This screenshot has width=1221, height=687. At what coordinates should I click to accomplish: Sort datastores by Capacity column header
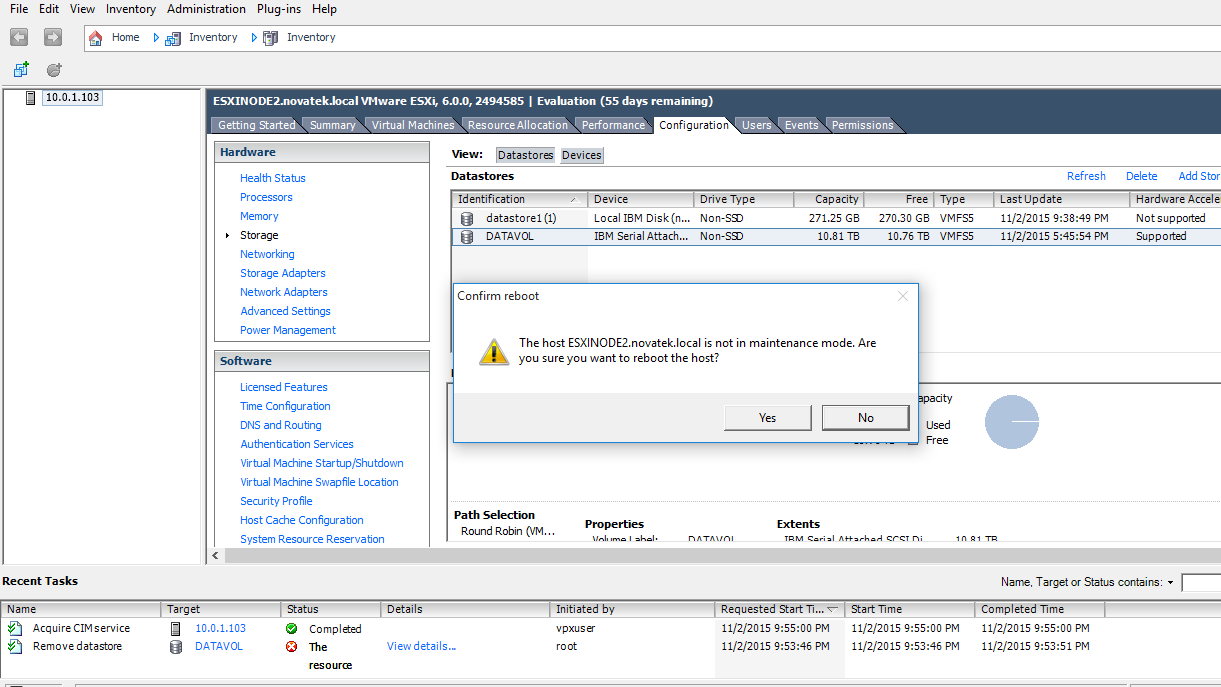tap(828, 199)
